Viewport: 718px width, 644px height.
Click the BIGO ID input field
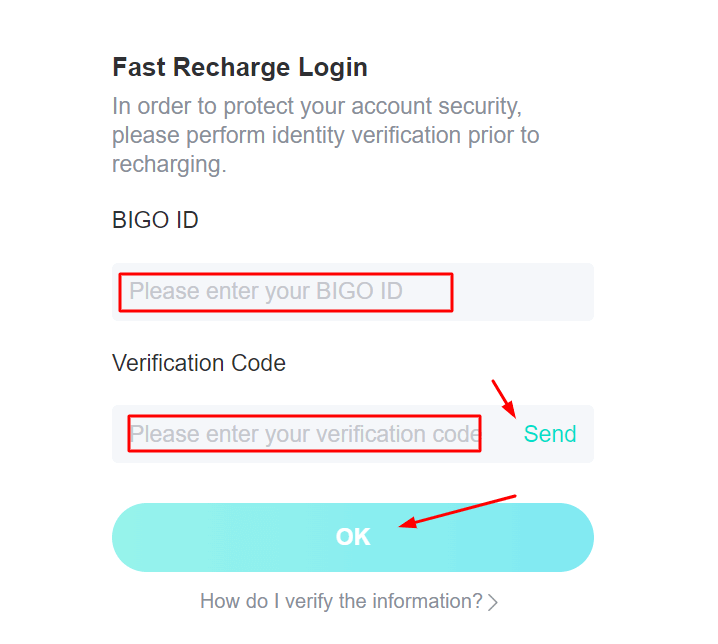[352, 292]
